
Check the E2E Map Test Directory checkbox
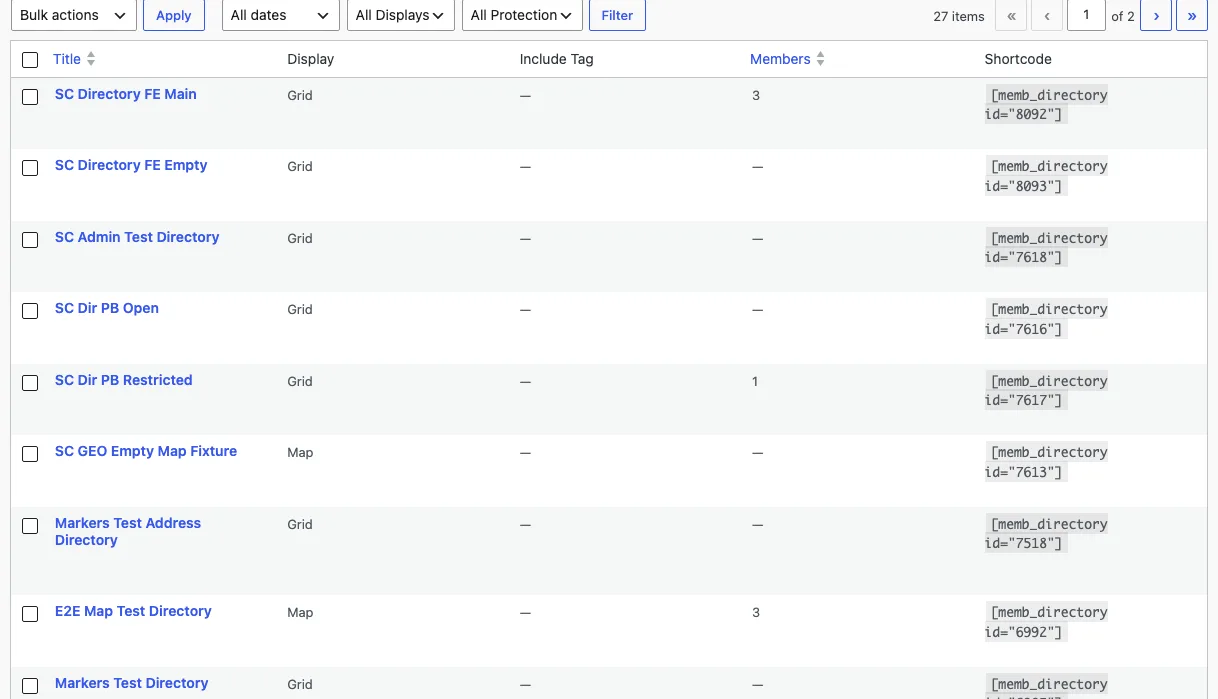pos(30,614)
